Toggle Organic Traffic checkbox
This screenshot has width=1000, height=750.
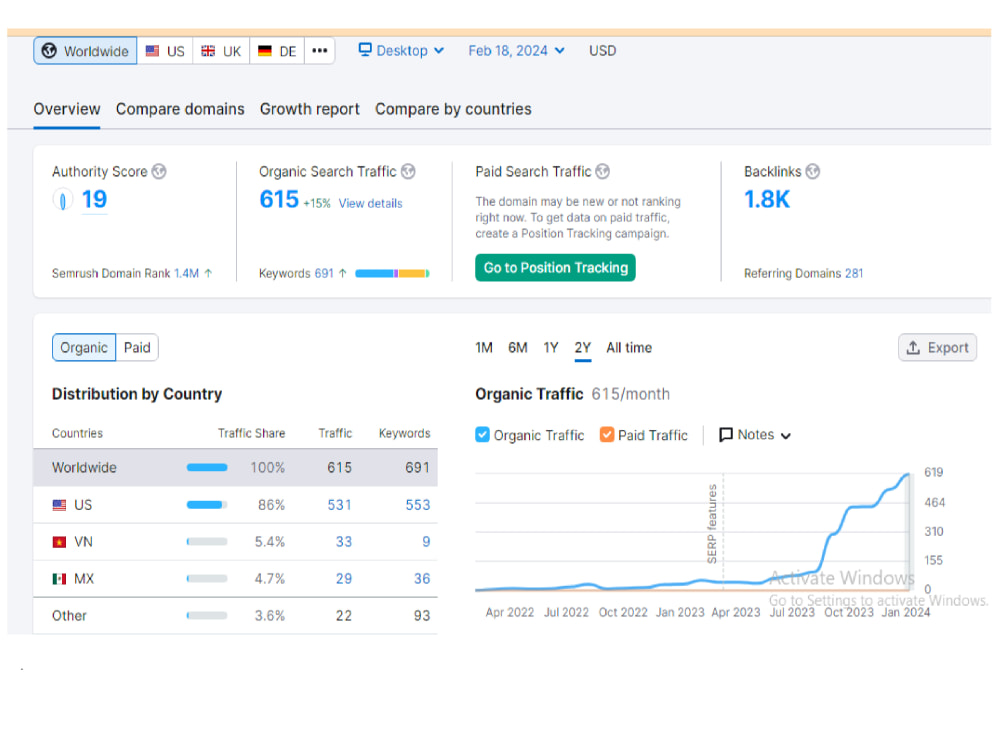pos(483,434)
